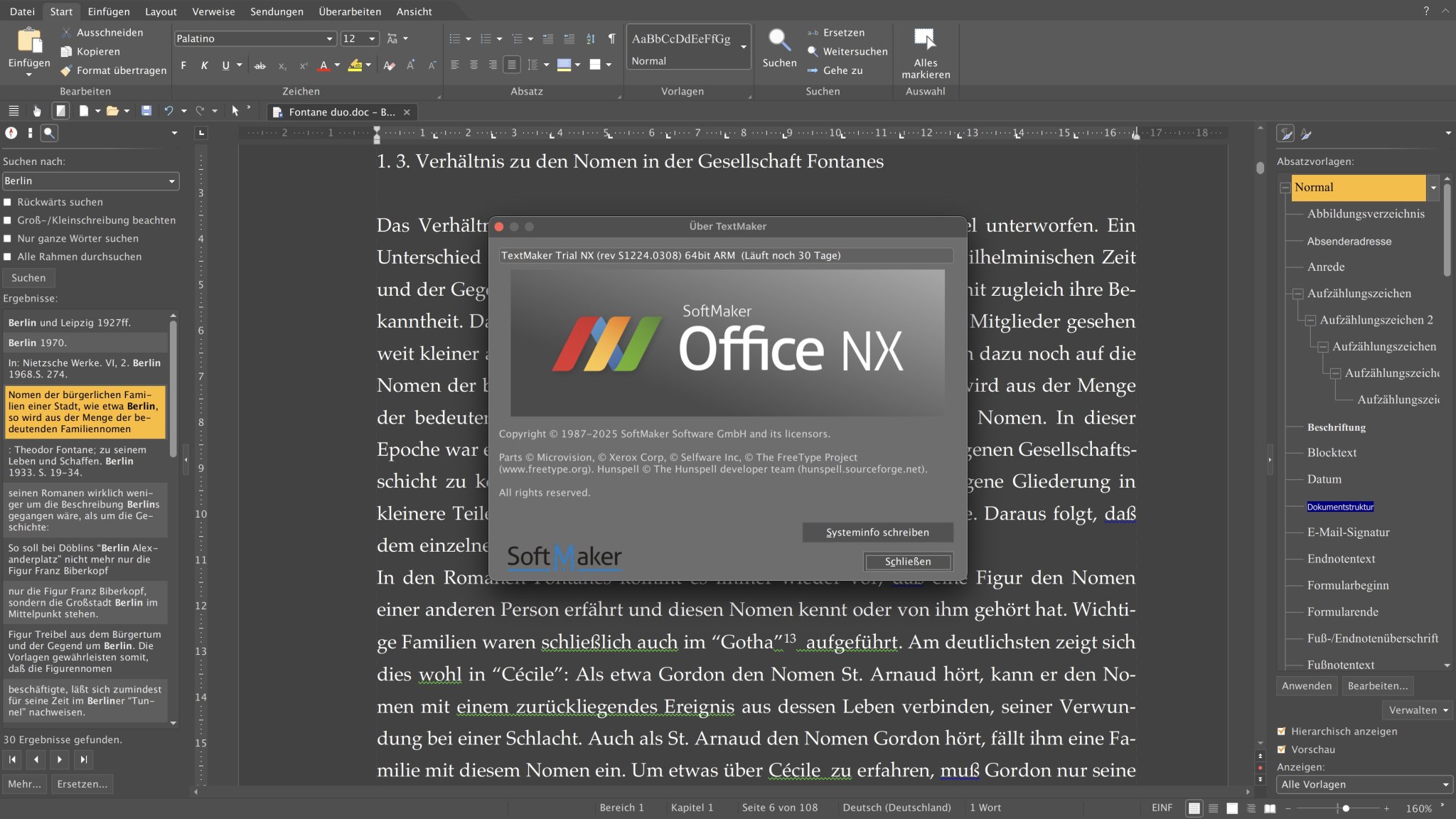The width and height of the screenshot is (1456, 819).
Task: Apply strikethrough formatting
Action: click(x=260, y=65)
